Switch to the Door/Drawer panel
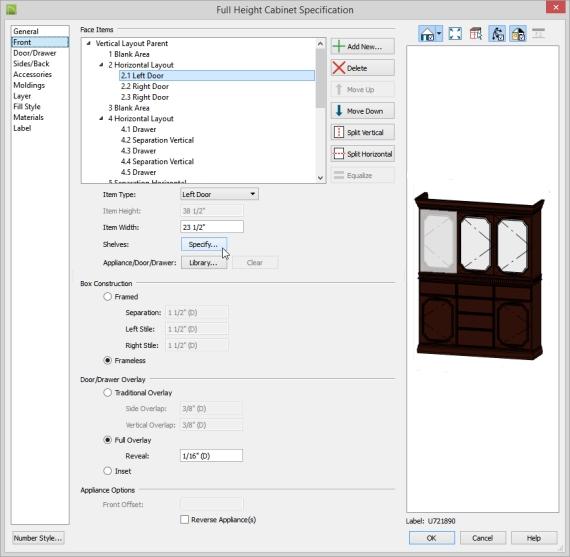This screenshot has width=570, height=557. (x=35, y=53)
